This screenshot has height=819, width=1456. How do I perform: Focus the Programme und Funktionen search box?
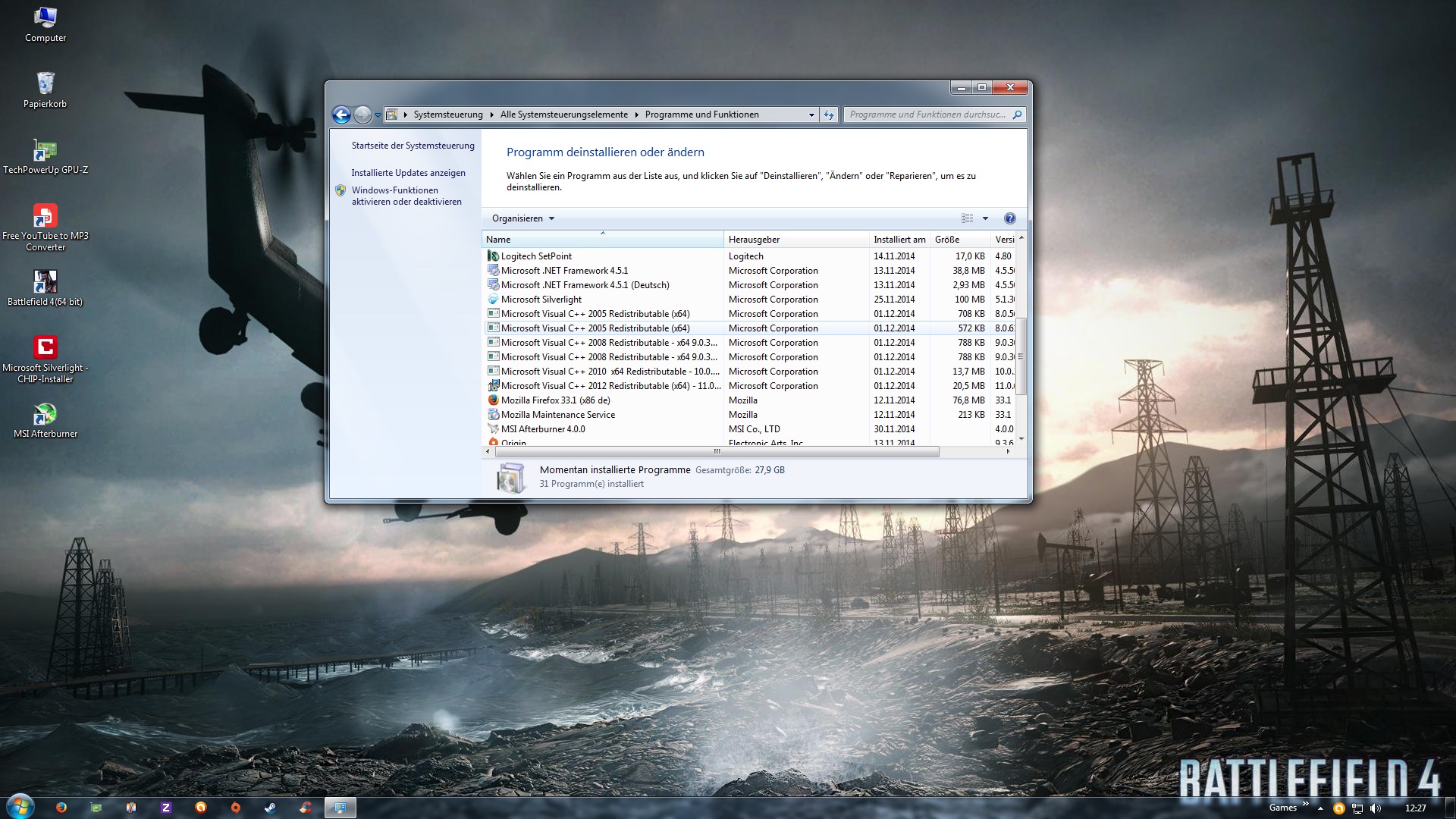(x=927, y=115)
